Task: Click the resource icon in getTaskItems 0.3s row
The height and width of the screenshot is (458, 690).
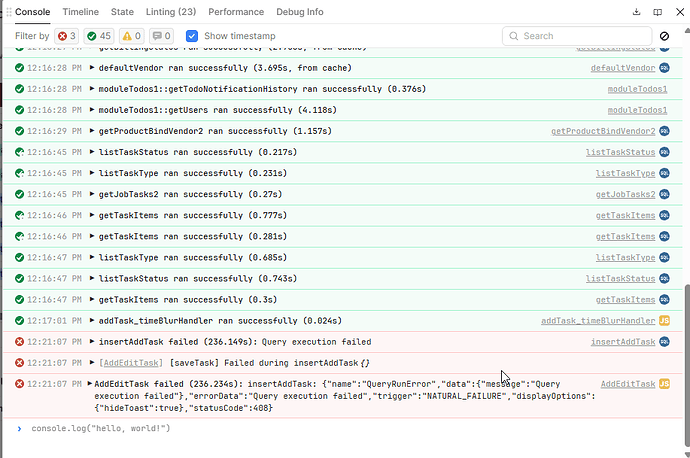Action: tap(664, 300)
